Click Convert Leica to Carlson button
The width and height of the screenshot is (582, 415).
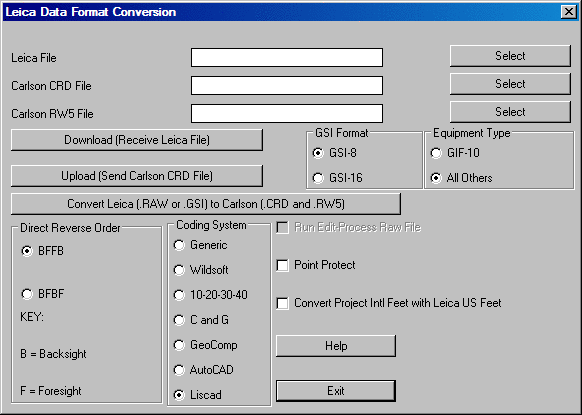tap(206, 204)
